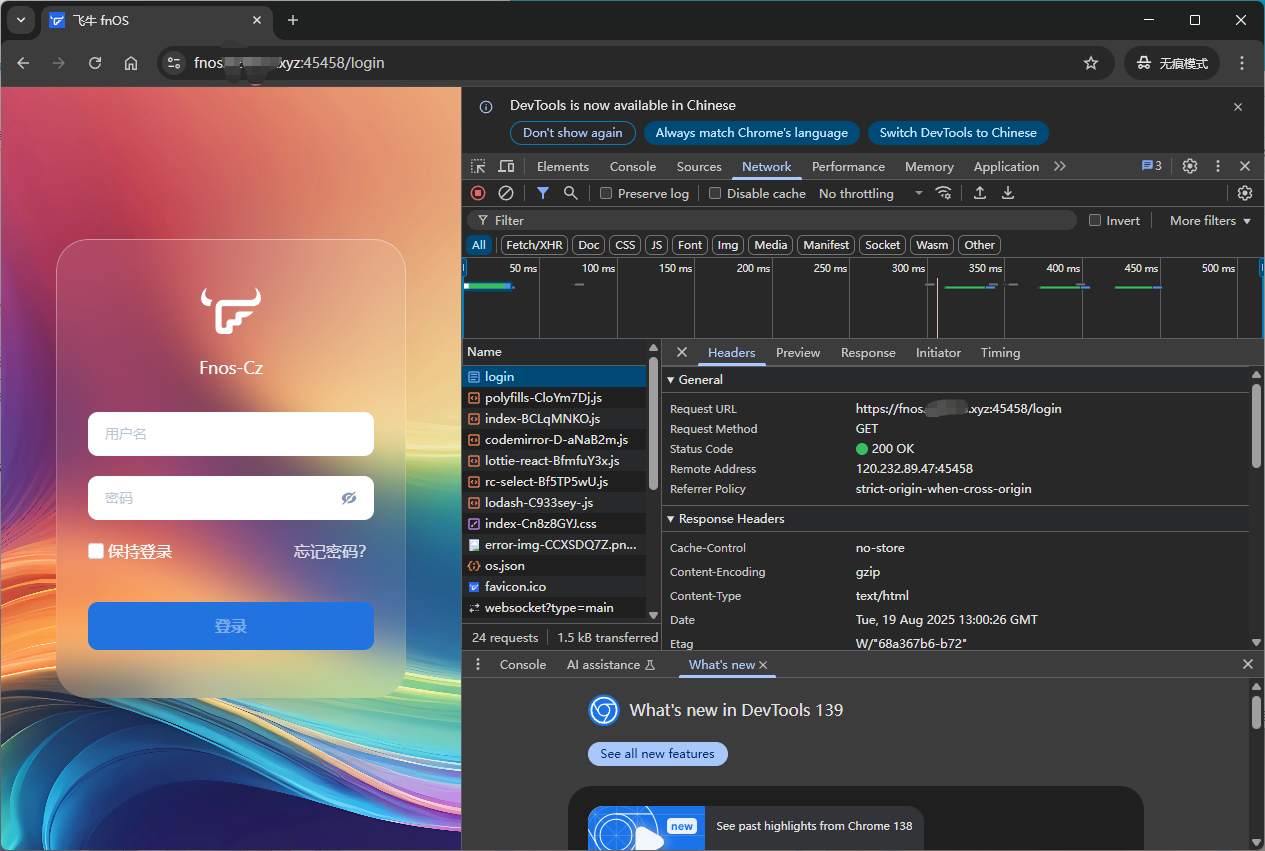The image size is (1265, 851).
Task: Open the No throttling dropdown
Action: coord(870,194)
